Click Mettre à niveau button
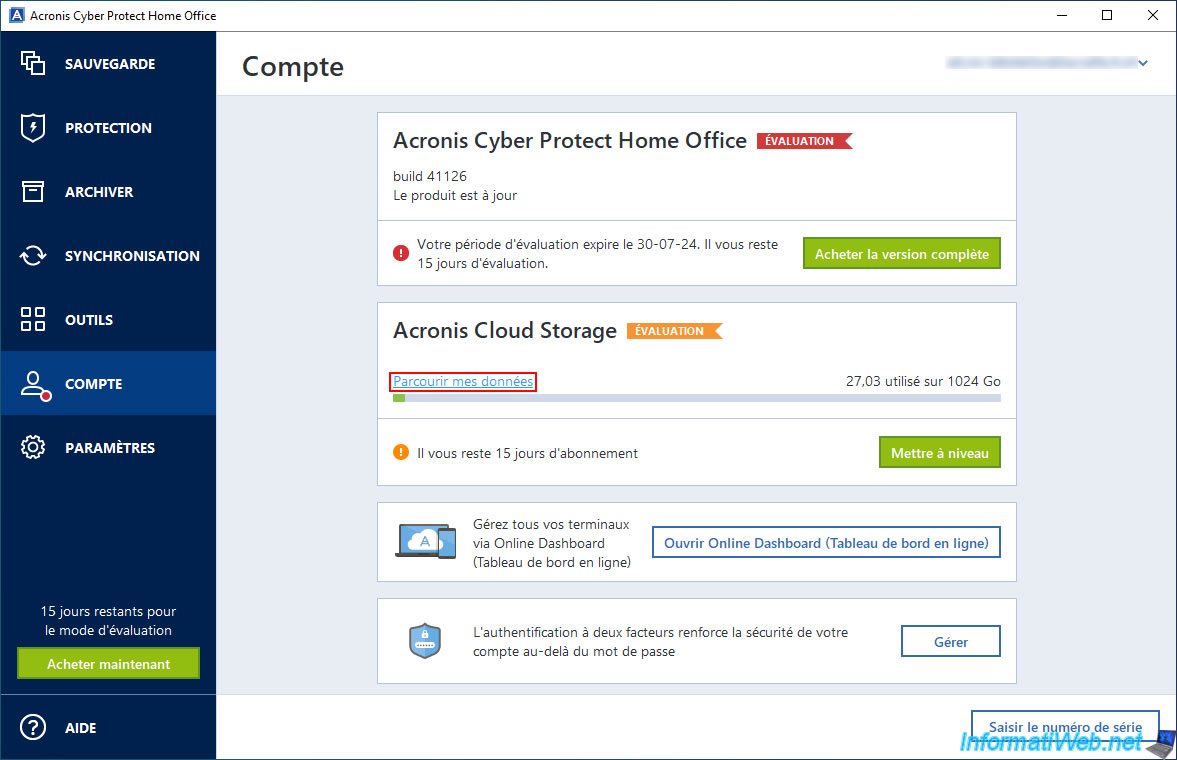 pos(940,452)
